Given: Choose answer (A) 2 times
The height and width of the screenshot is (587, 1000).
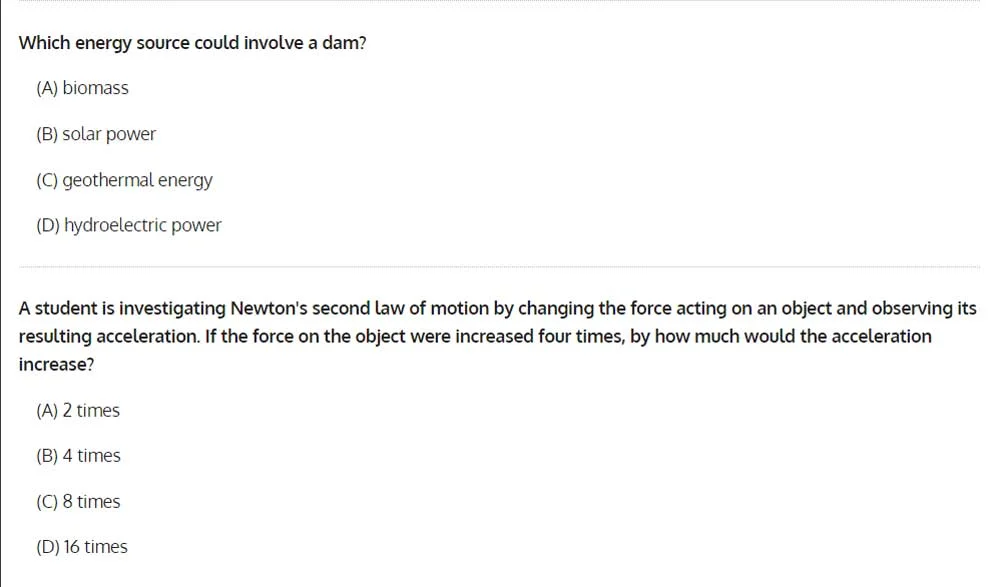Looking at the screenshot, I should click(78, 410).
